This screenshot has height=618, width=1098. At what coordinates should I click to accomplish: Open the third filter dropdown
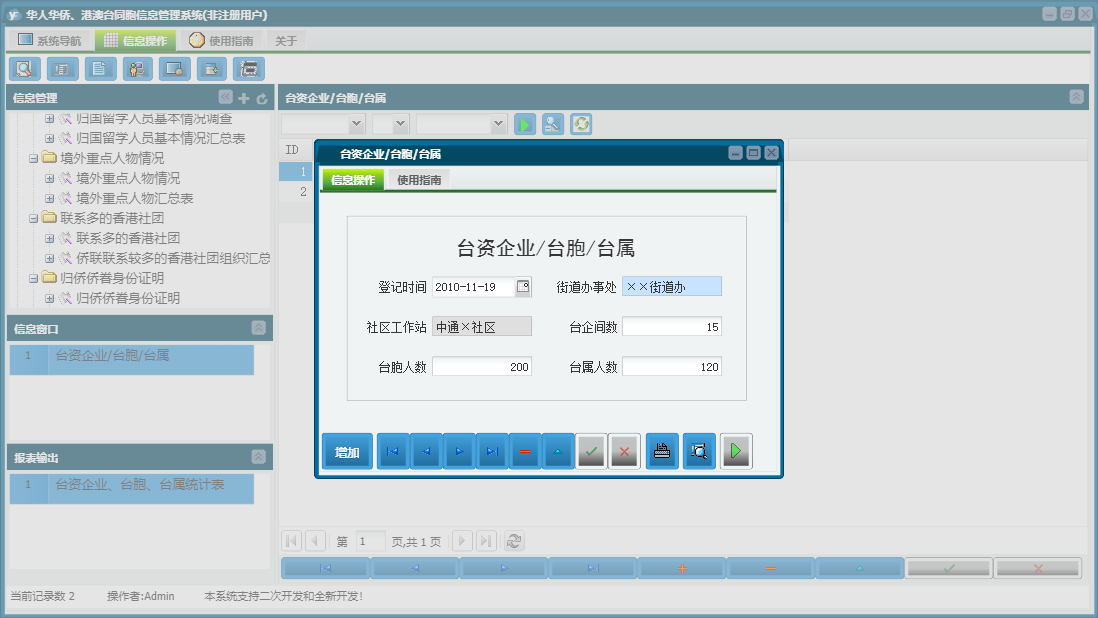click(x=498, y=124)
